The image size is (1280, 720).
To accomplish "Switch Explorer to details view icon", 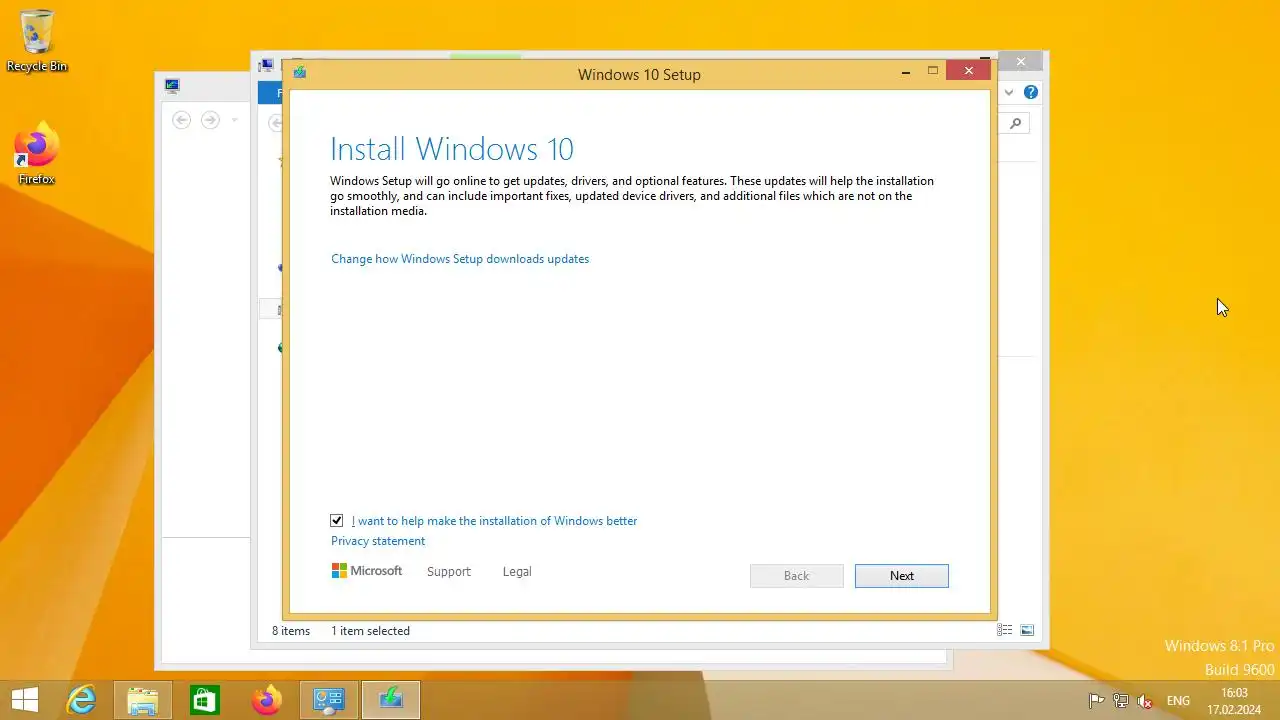I will point(1004,631).
